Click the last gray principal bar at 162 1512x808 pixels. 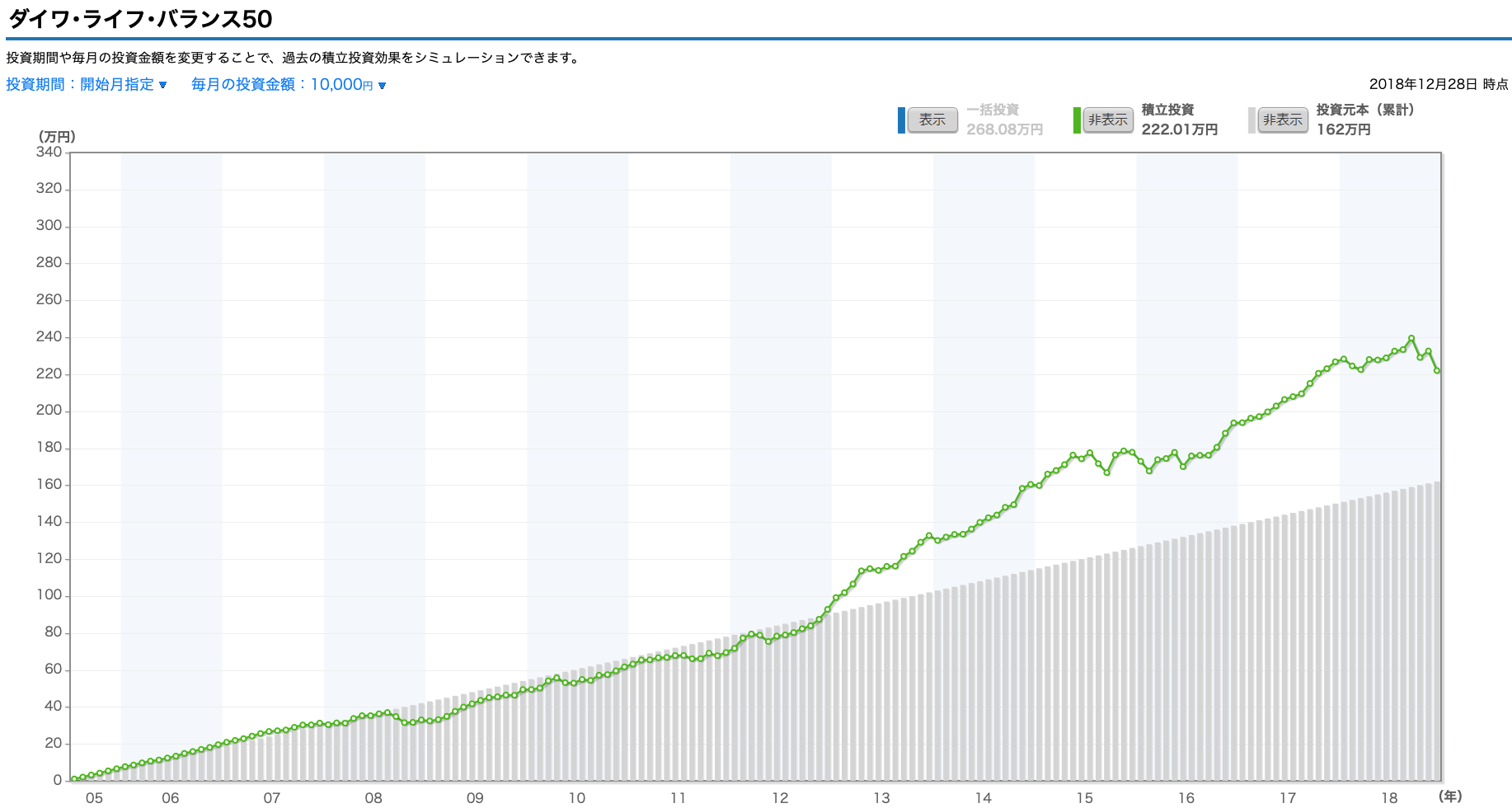coord(1437,631)
